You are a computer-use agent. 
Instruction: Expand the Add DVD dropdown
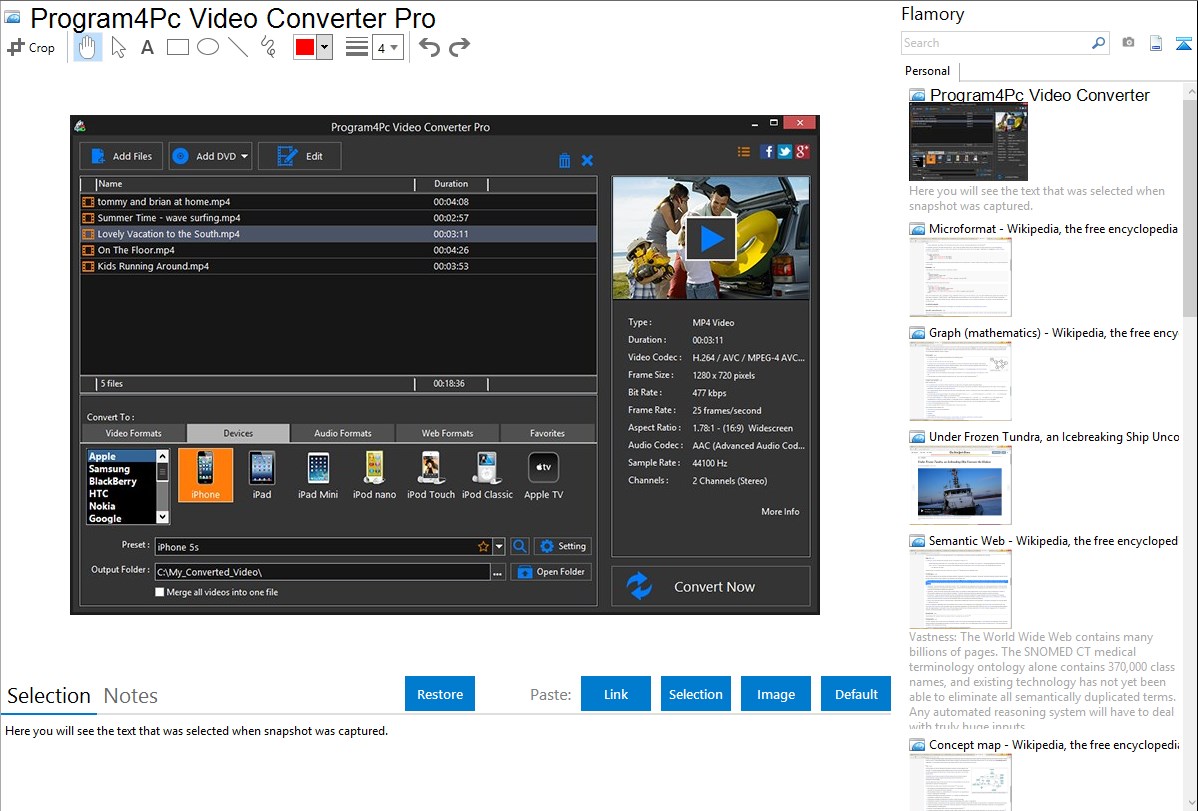click(244, 157)
